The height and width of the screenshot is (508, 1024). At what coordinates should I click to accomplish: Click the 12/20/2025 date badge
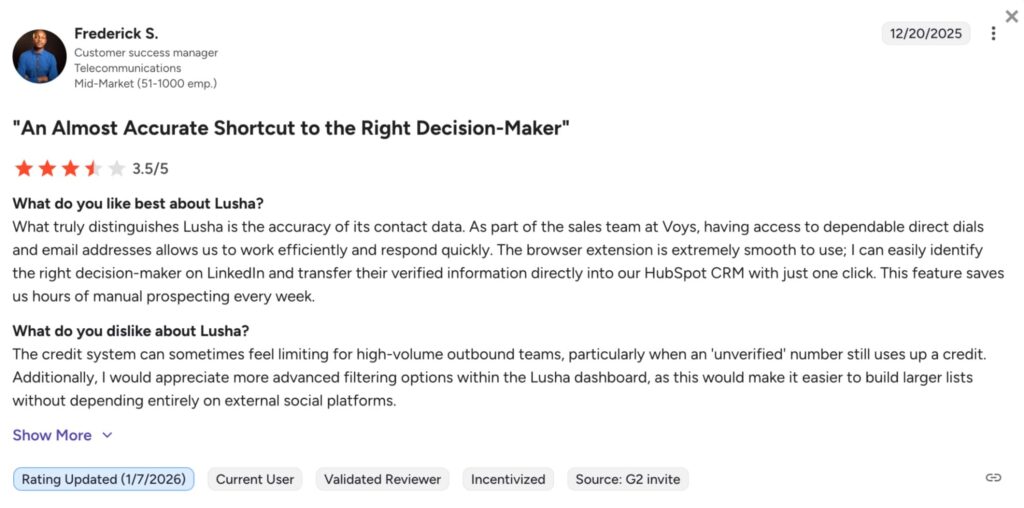(x=925, y=34)
